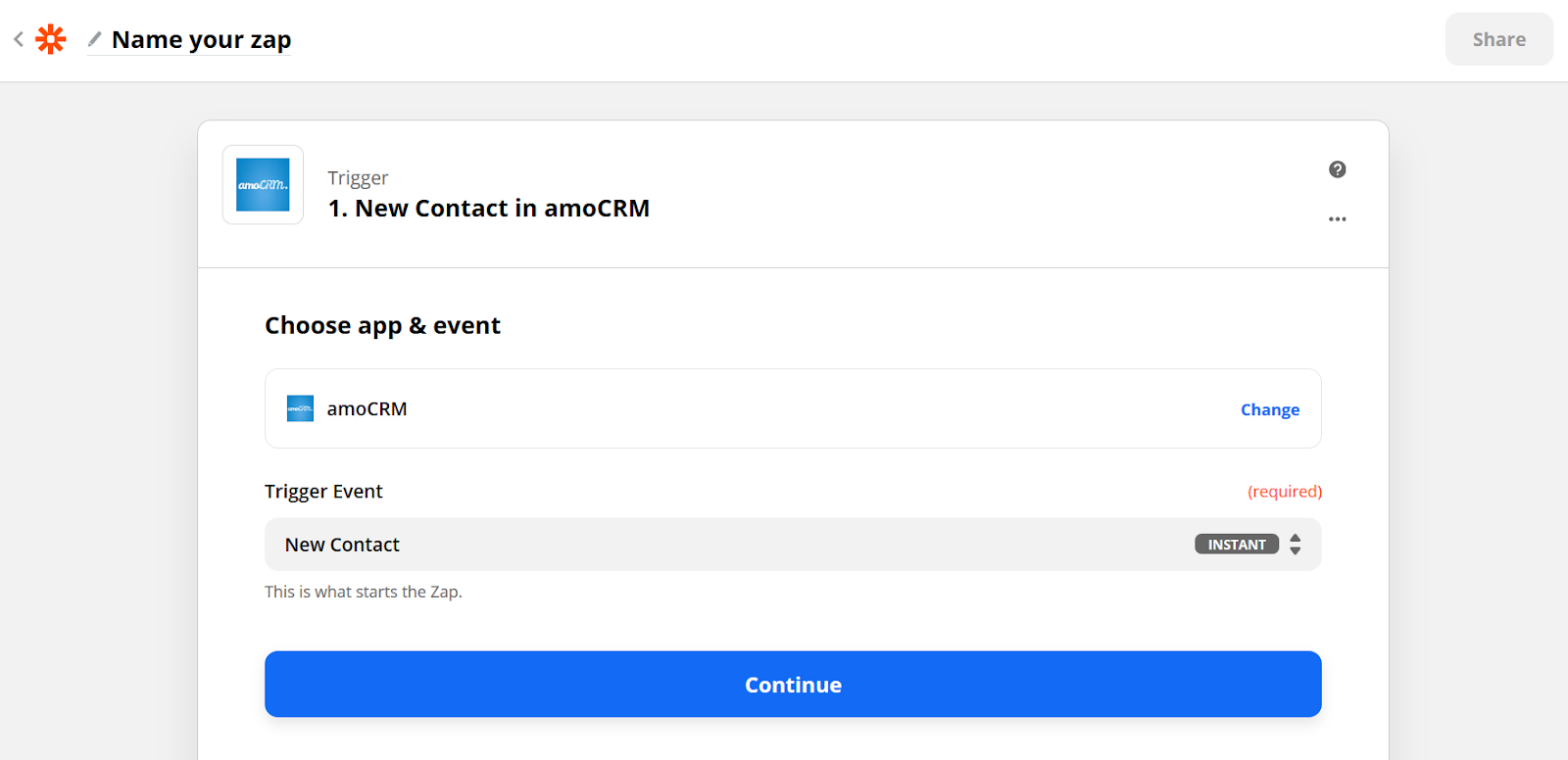Image resolution: width=1568 pixels, height=760 pixels.
Task: Edit the Name your zap title
Action: 201,40
